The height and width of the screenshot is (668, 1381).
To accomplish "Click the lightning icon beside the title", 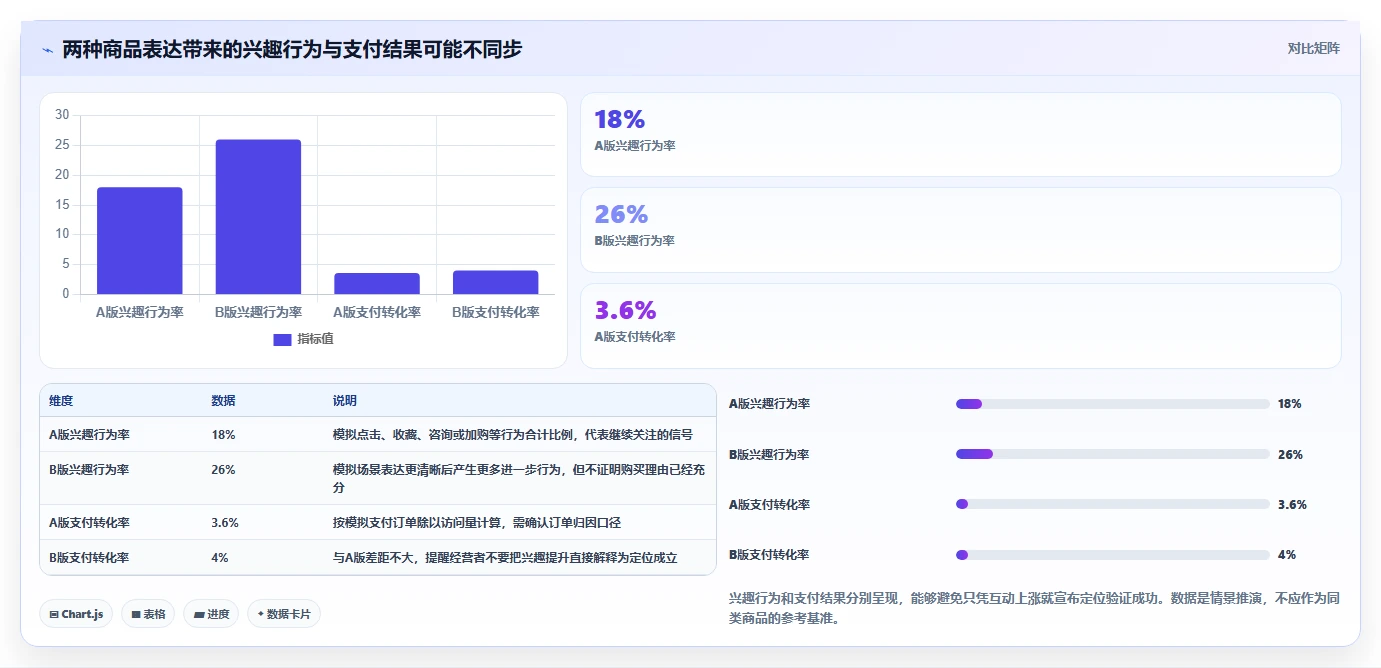I will tap(47, 49).
